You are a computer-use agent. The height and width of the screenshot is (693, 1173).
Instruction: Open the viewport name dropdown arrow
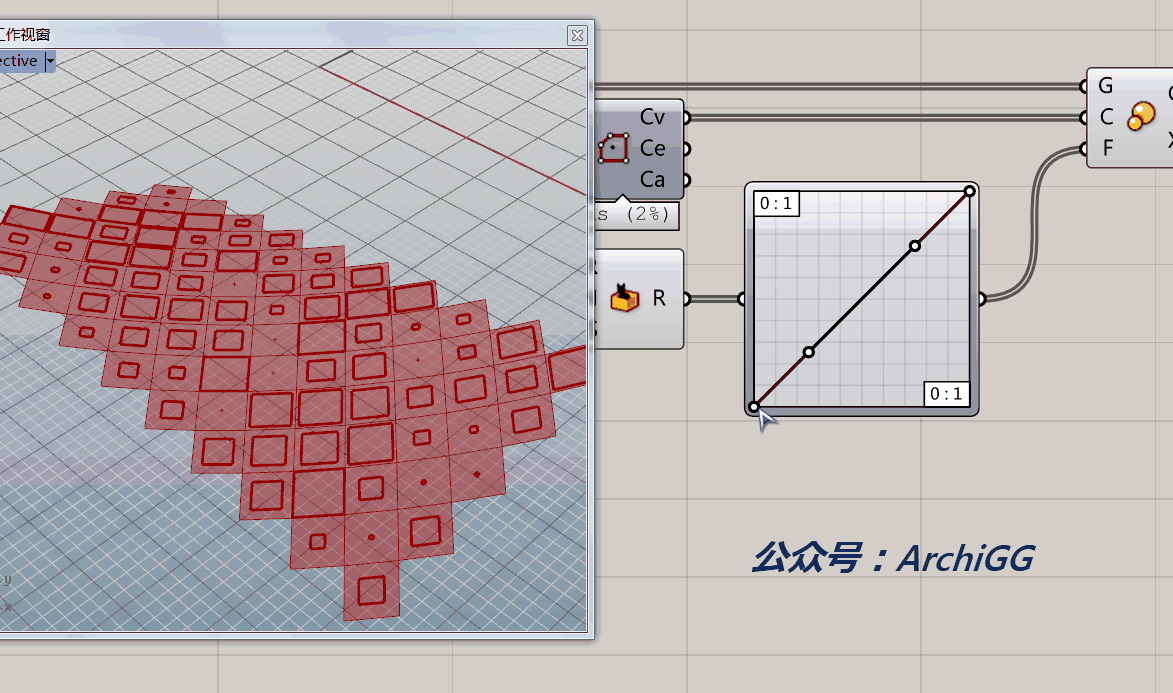50,61
